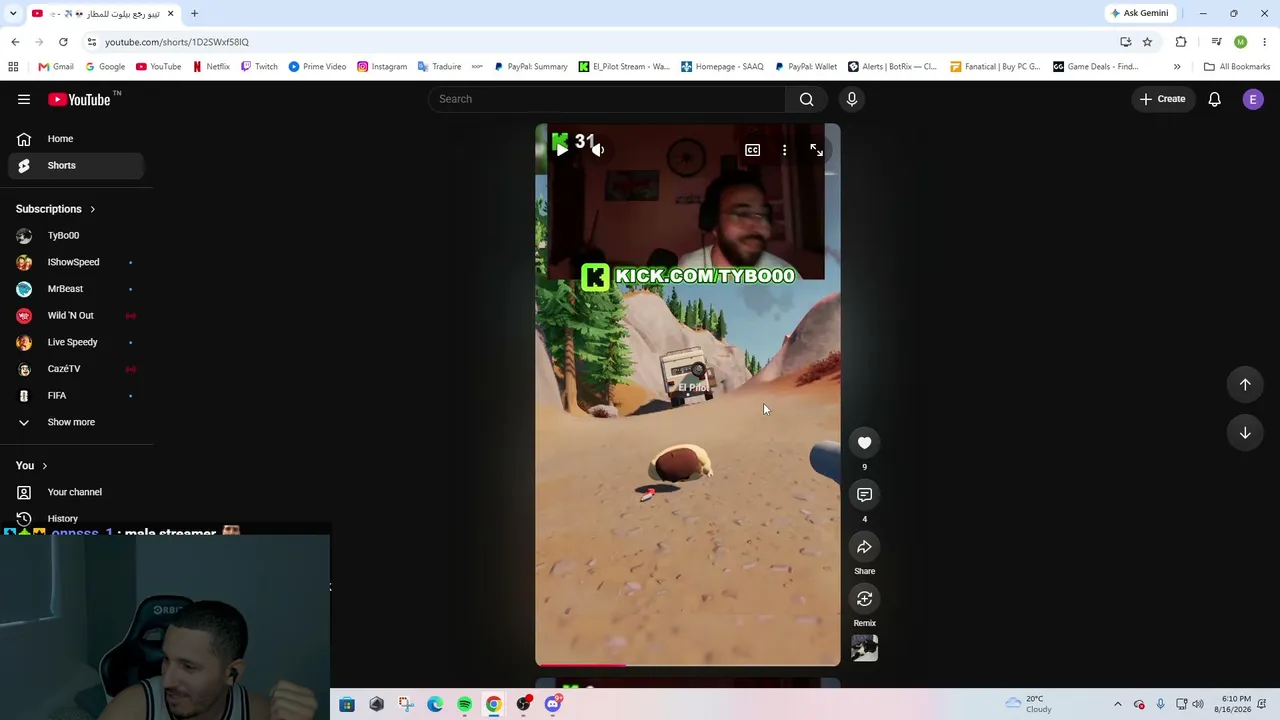Expand Show more subscriptions
Screen dimensions: 1280x720
click(x=76, y=422)
